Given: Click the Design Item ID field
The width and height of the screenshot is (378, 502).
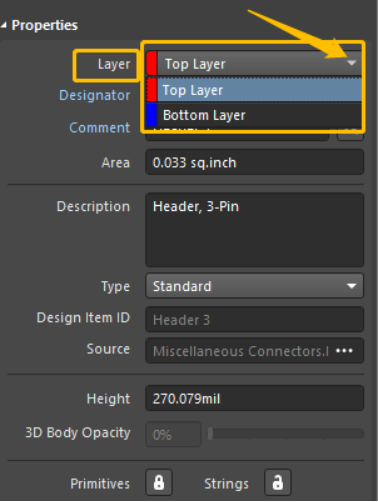Looking at the screenshot, I should coord(254,319).
